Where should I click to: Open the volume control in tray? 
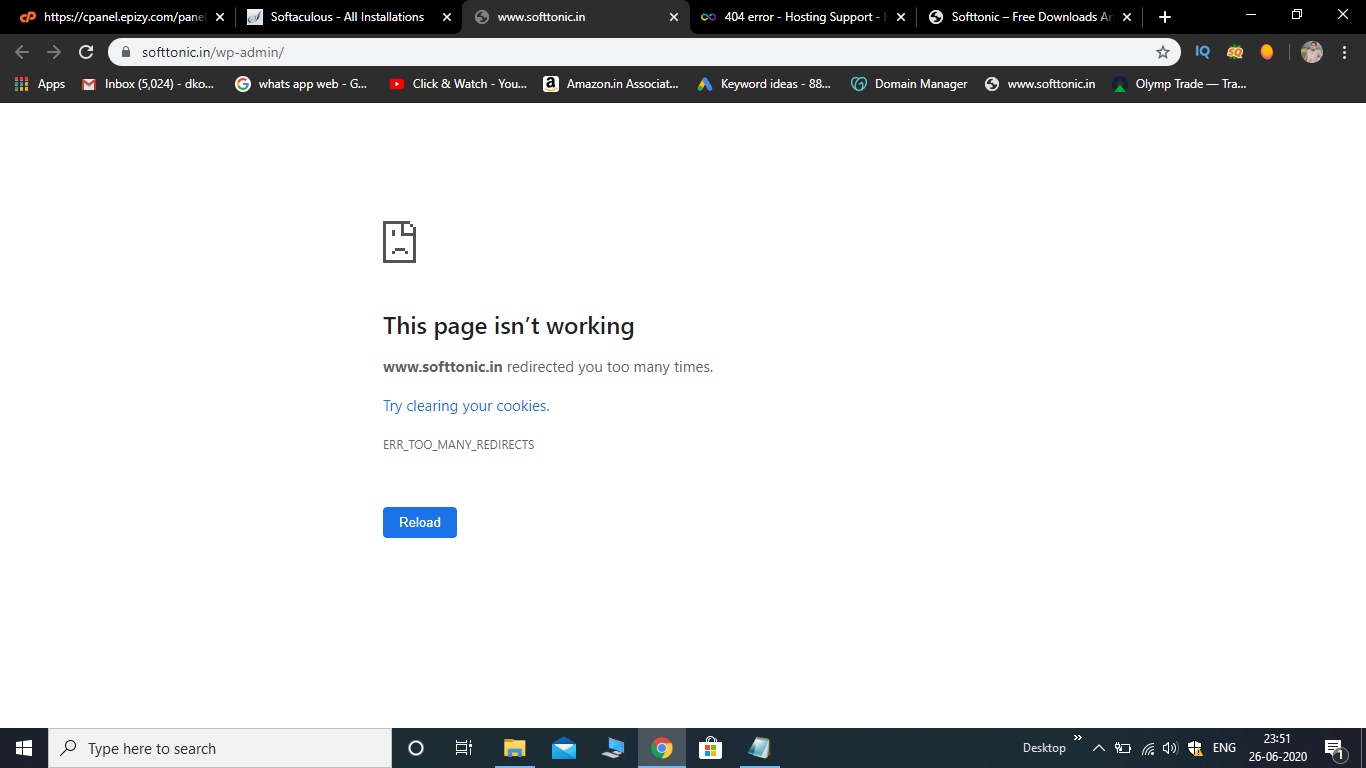click(x=1171, y=748)
